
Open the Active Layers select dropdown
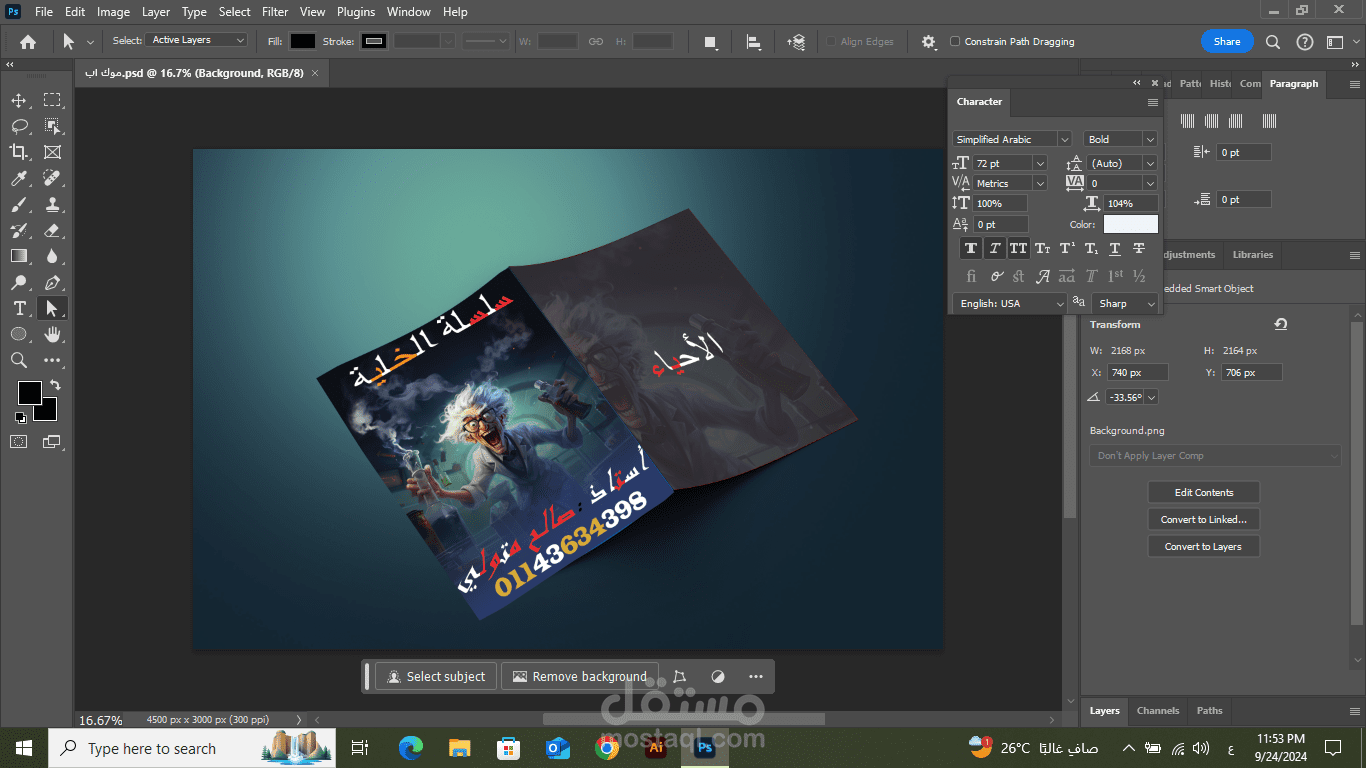pos(197,40)
